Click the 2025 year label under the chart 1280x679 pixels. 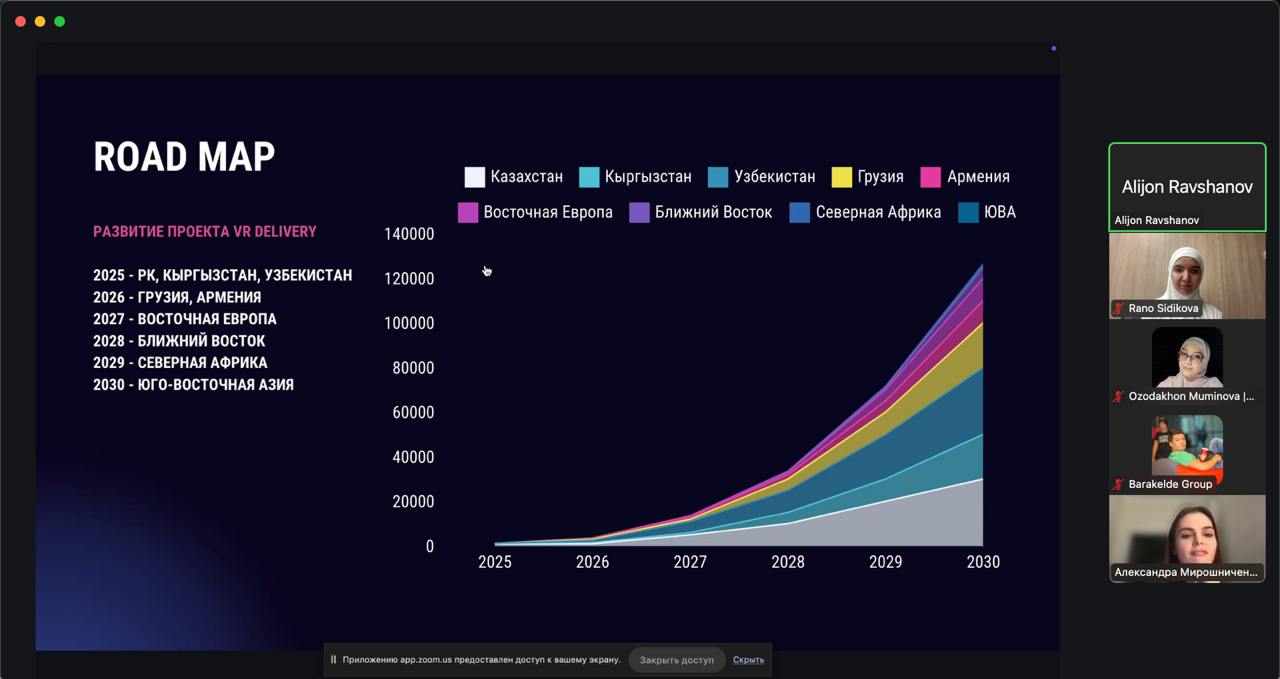click(495, 562)
